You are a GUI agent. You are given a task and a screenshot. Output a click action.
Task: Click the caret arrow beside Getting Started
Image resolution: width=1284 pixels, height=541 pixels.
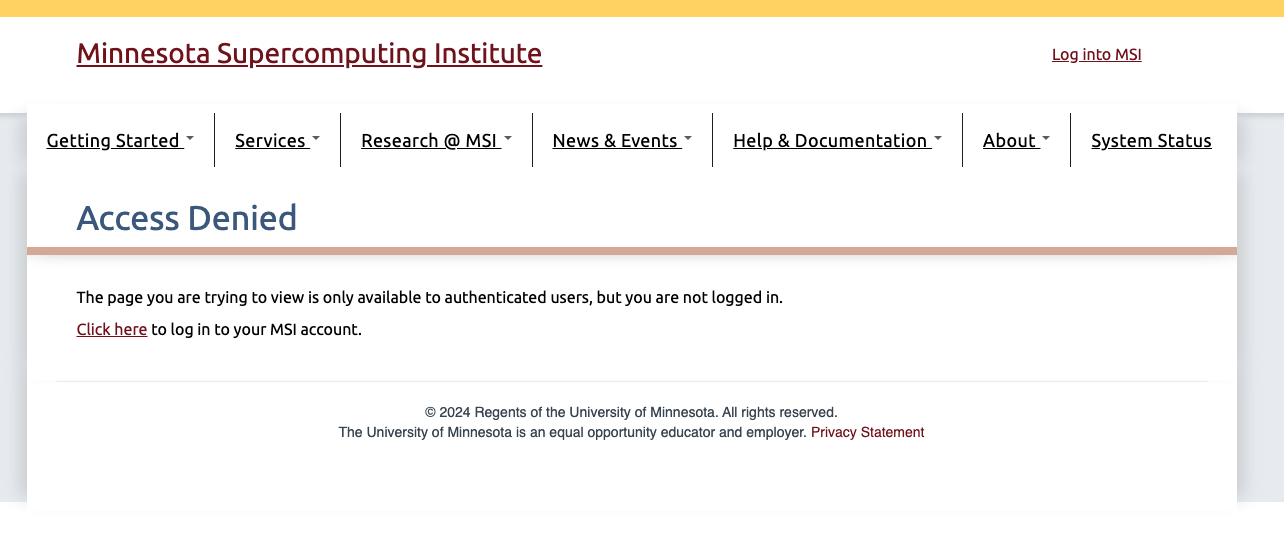point(190,139)
